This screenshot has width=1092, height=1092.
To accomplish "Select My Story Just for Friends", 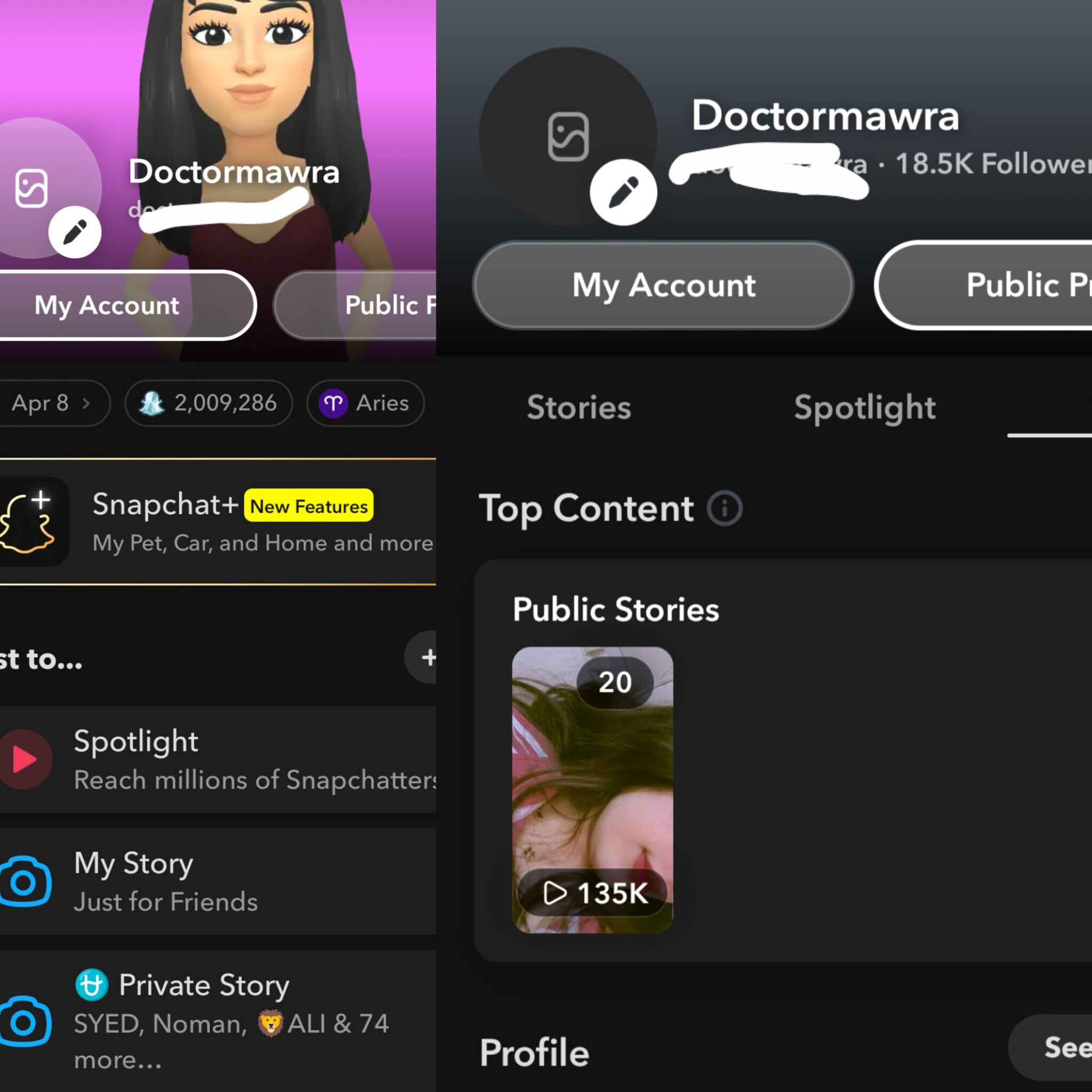I will (x=218, y=881).
